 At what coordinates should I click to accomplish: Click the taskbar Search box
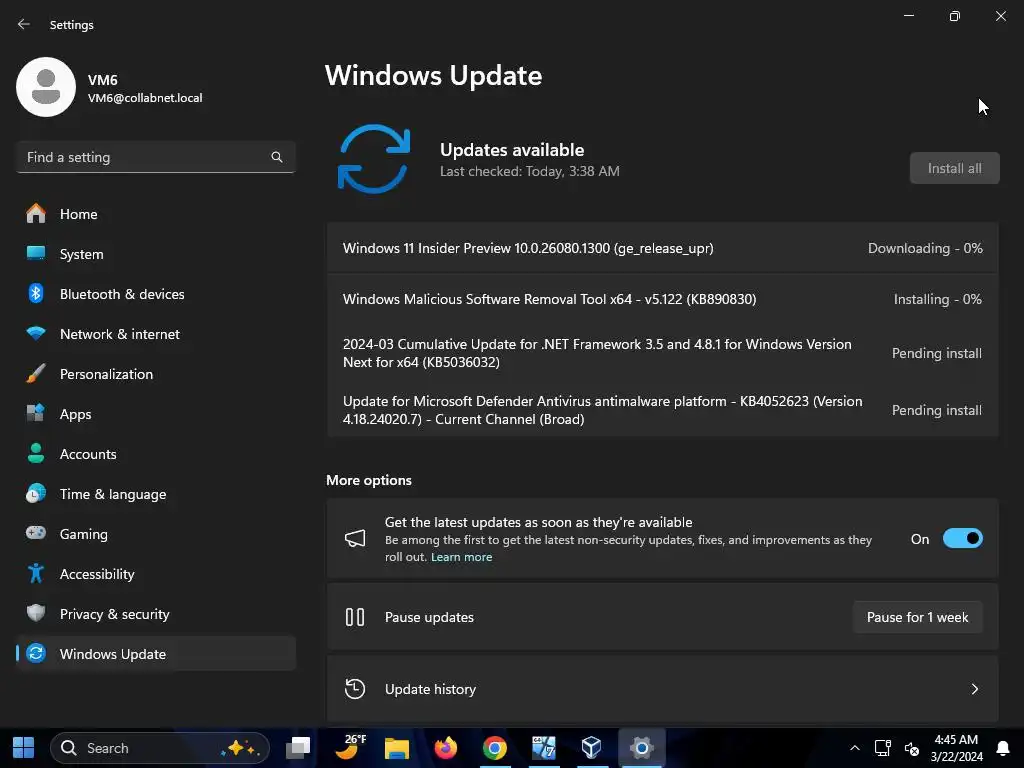click(x=160, y=748)
